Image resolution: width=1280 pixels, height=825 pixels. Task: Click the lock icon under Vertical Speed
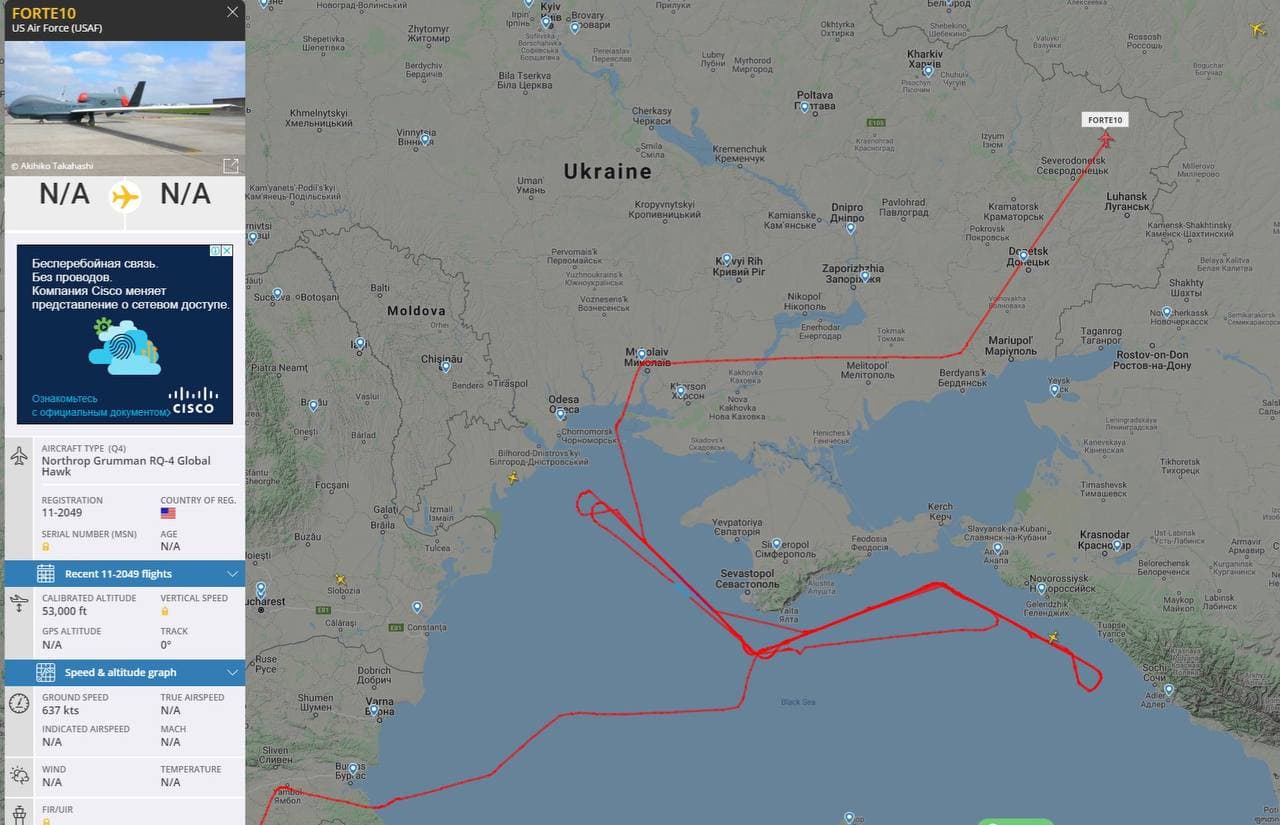pyautogui.click(x=165, y=611)
